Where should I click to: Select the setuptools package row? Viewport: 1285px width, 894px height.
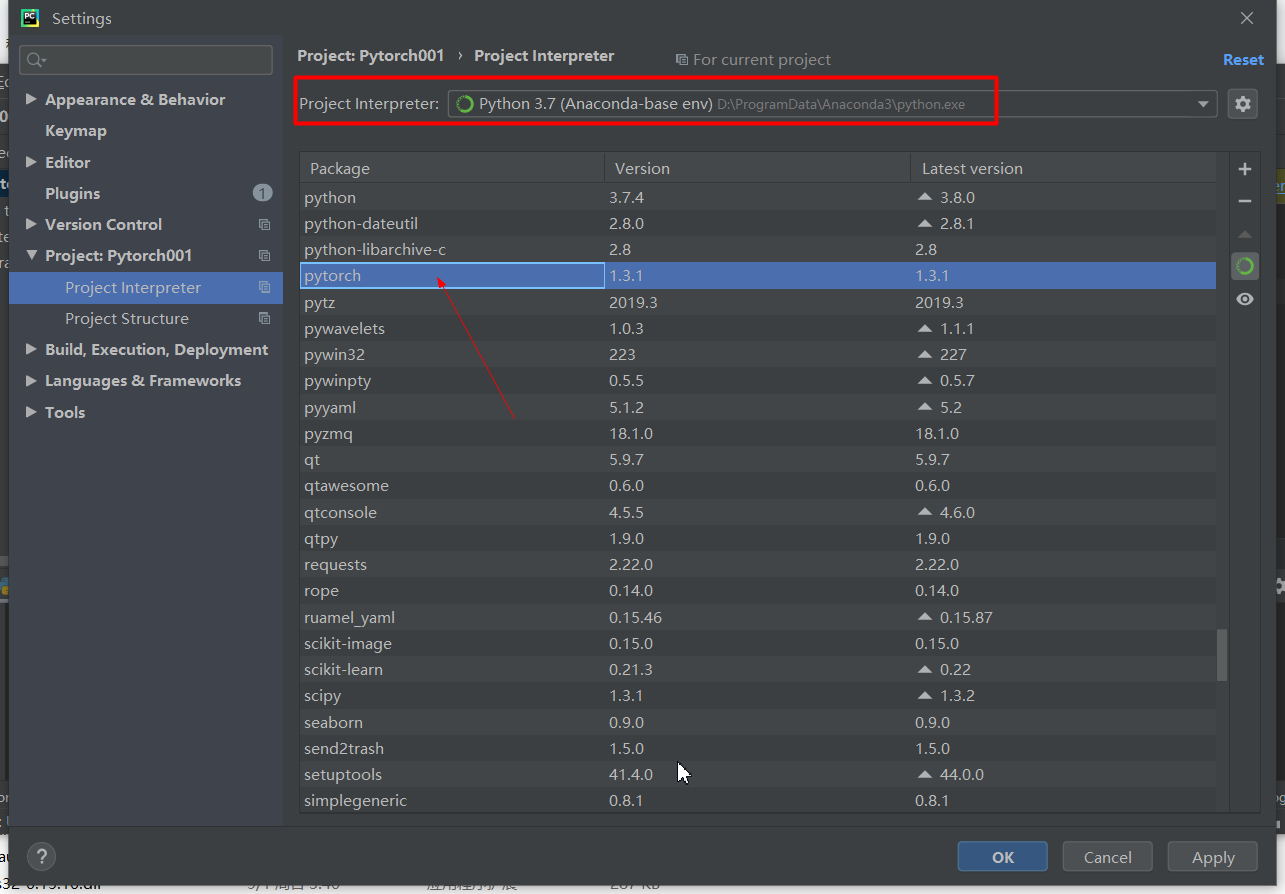758,774
